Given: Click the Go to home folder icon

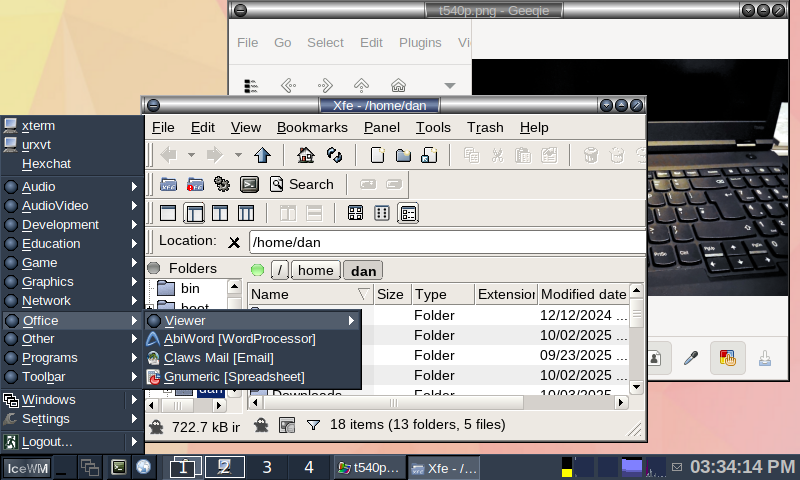Looking at the screenshot, I should tap(307, 155).
